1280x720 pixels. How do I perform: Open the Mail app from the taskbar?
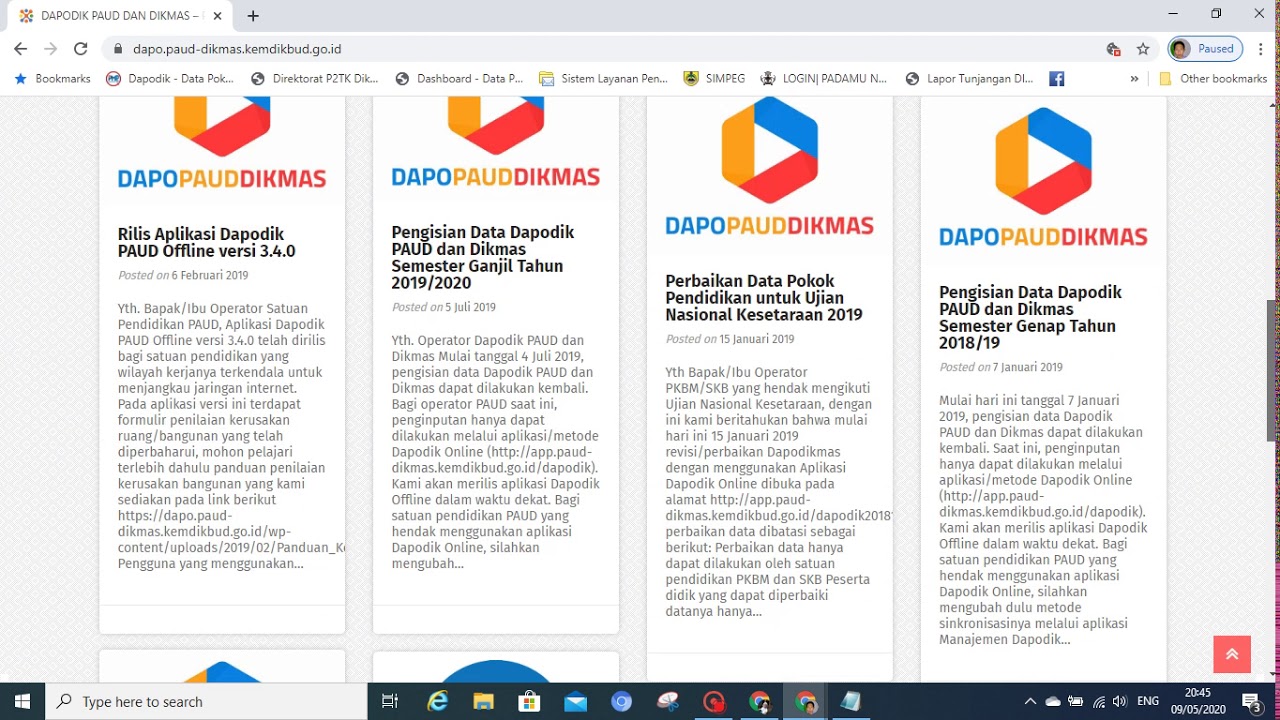tap(575, 702)
